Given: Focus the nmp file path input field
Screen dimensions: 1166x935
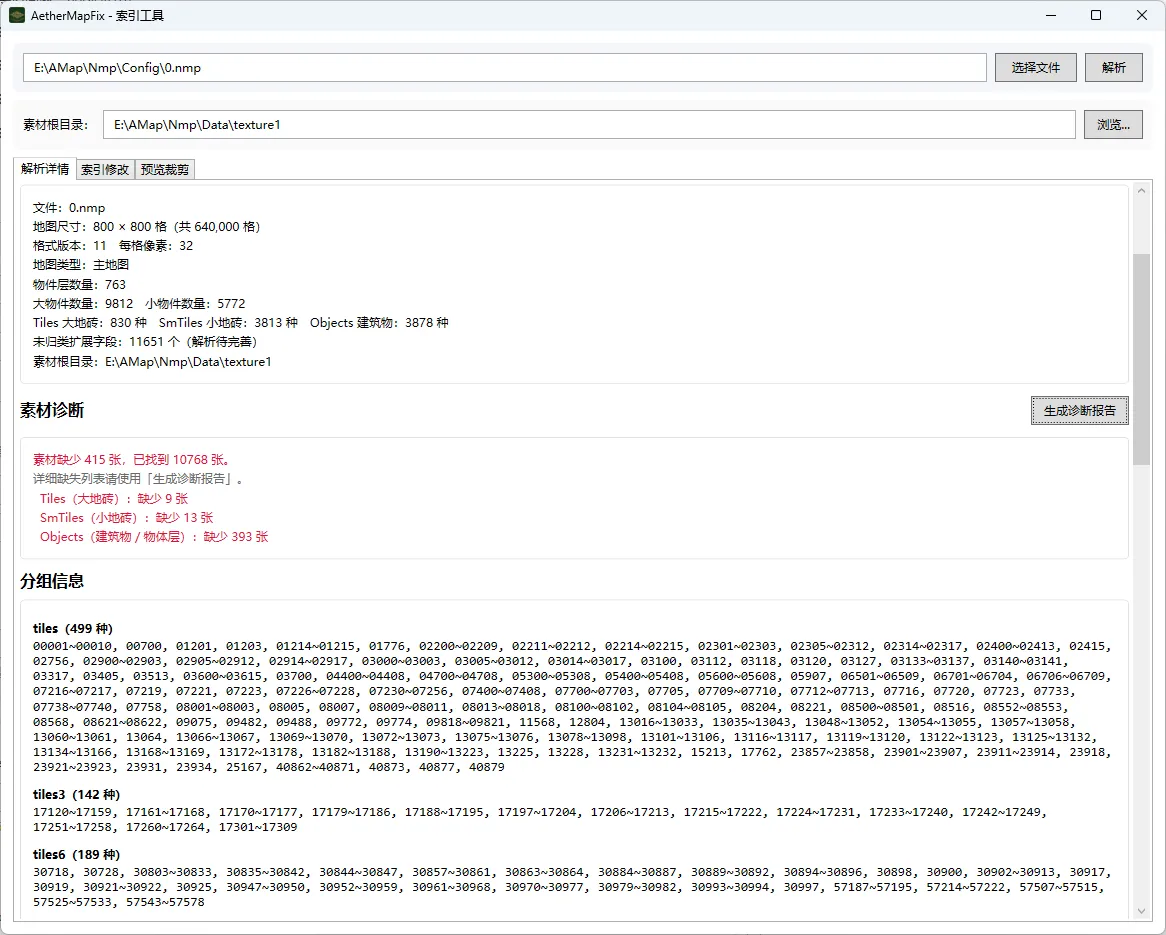Looking at the screenshot, I should point(505,68).
